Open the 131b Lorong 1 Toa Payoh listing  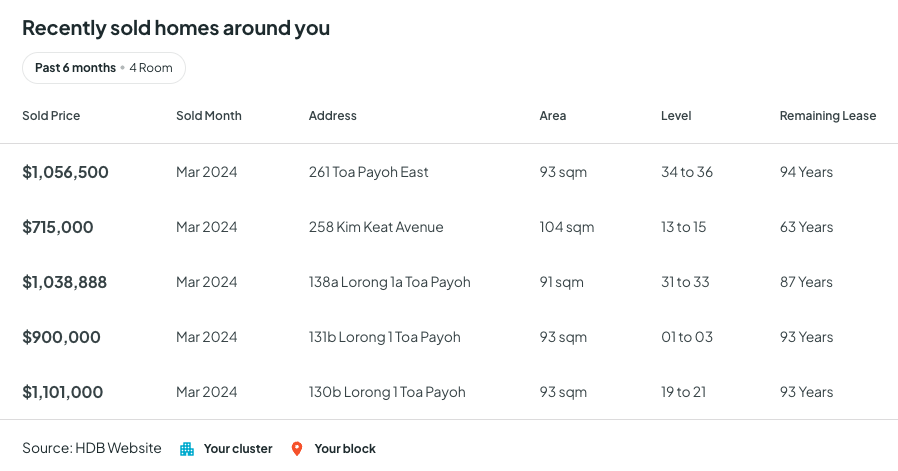click(x=385, y=337)
